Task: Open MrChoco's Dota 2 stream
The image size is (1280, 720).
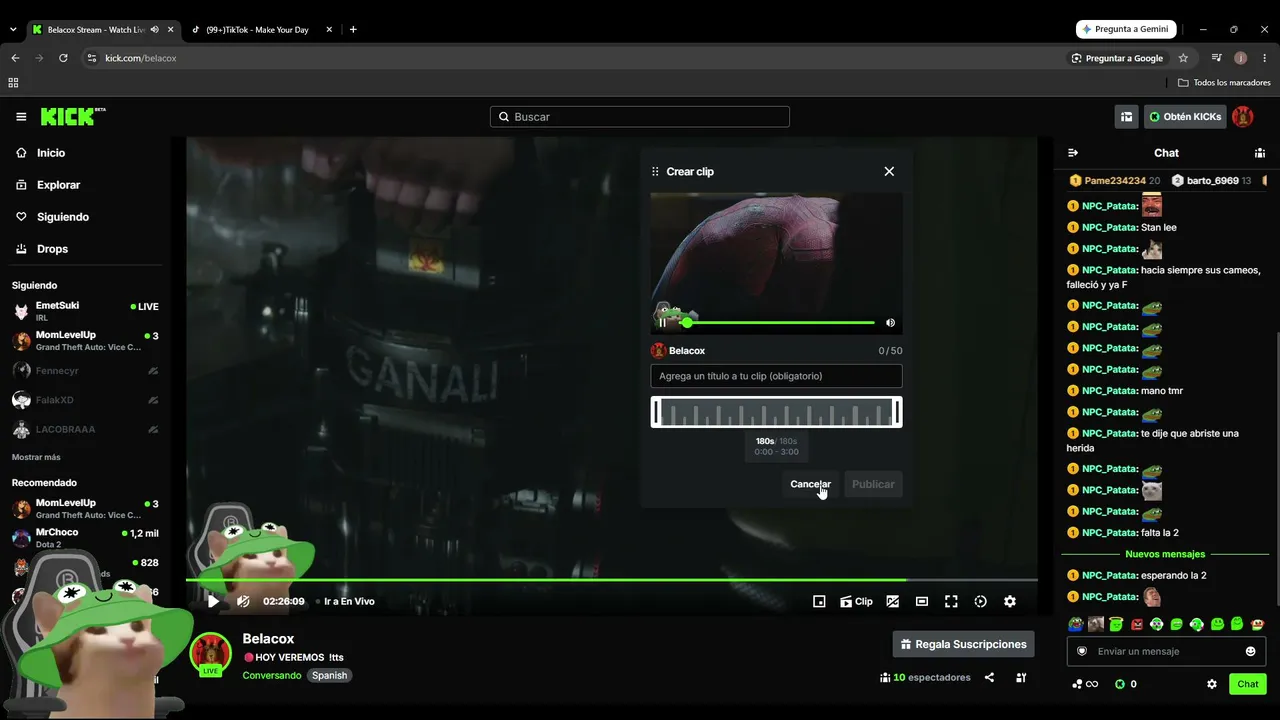Action: coord(86,538)
